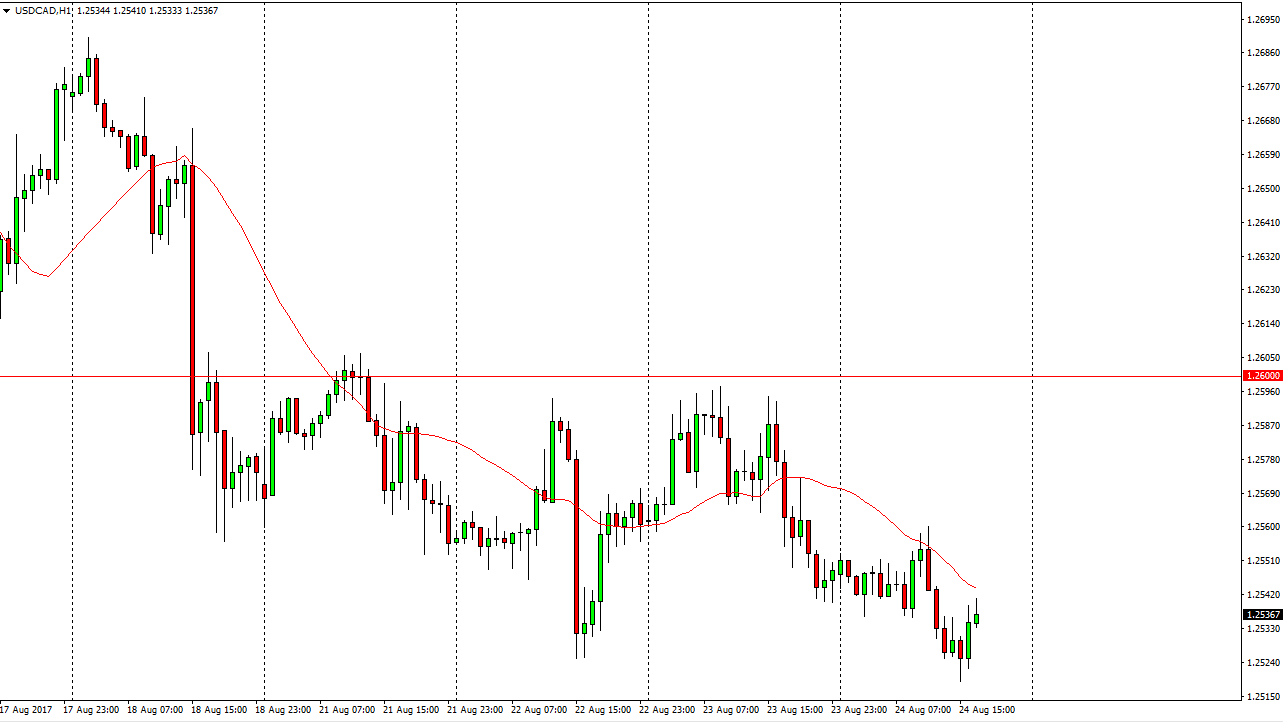Click the 21 Aug 07:00 time label
This screenshot has width=1283, height=723.
[348, 709]
